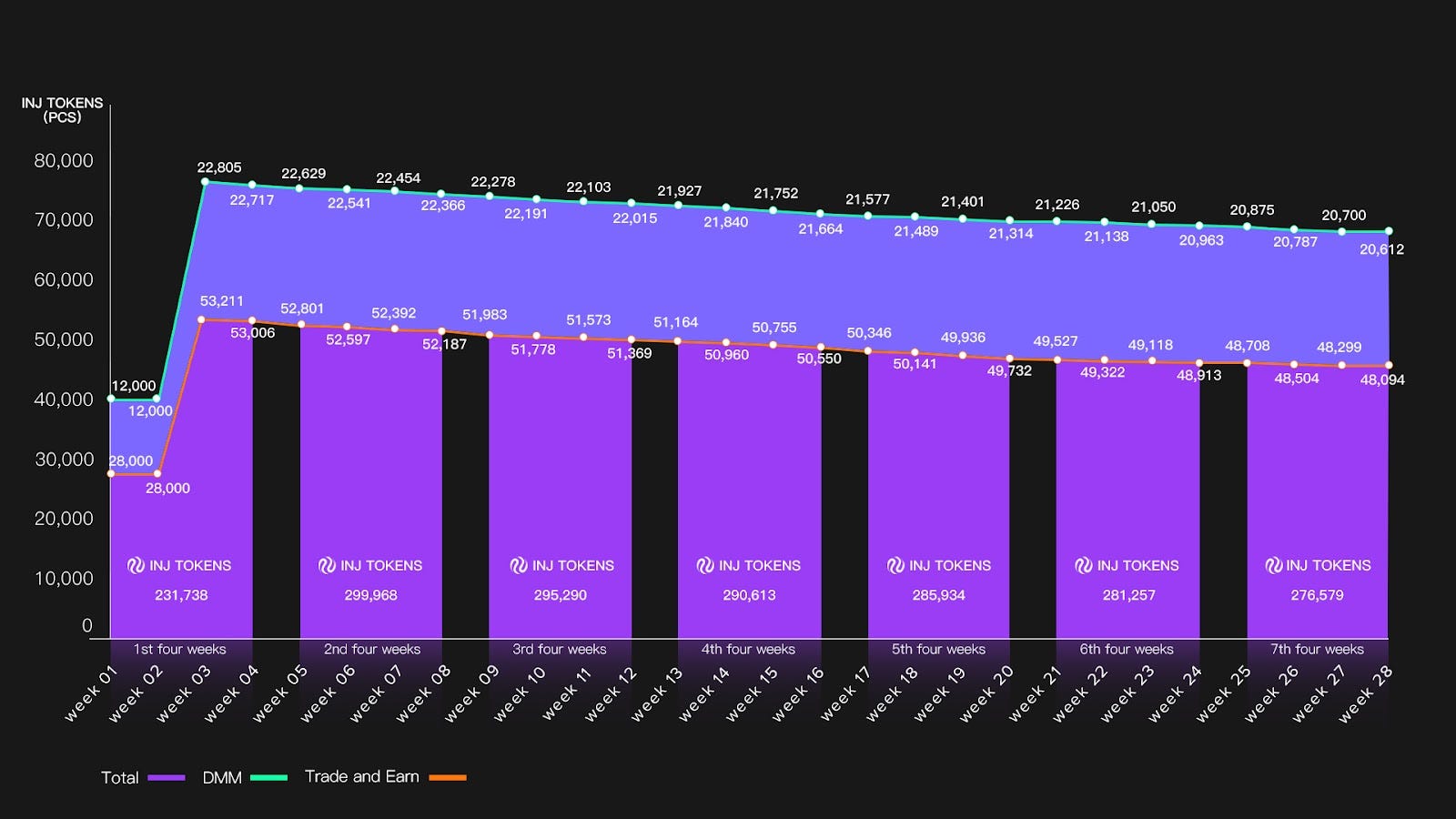Click the "53,211" Trade and Earn value
The height and width of the screenshot is (819, 1456).
222,301
